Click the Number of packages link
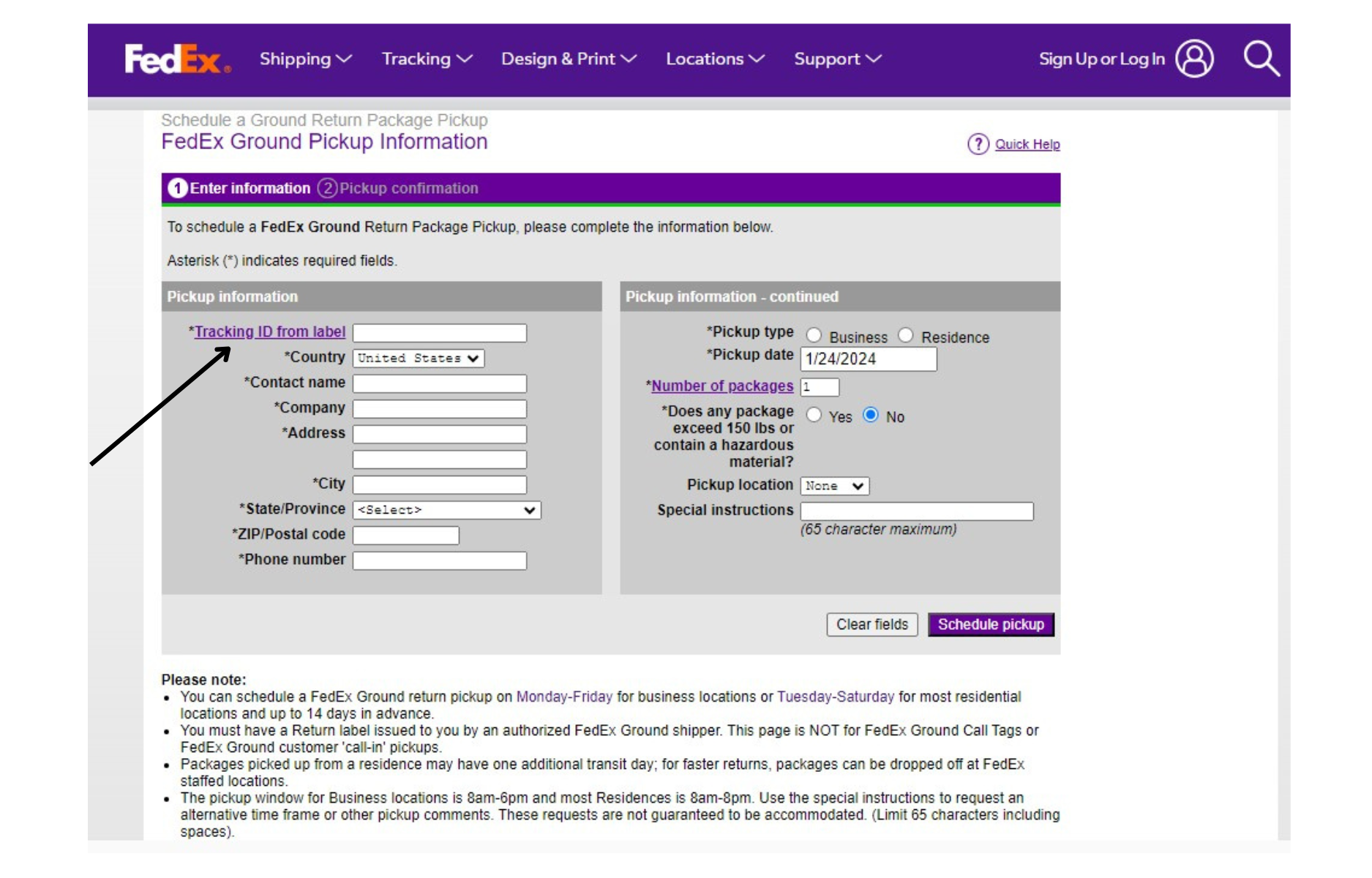 (x=722, y=386)
